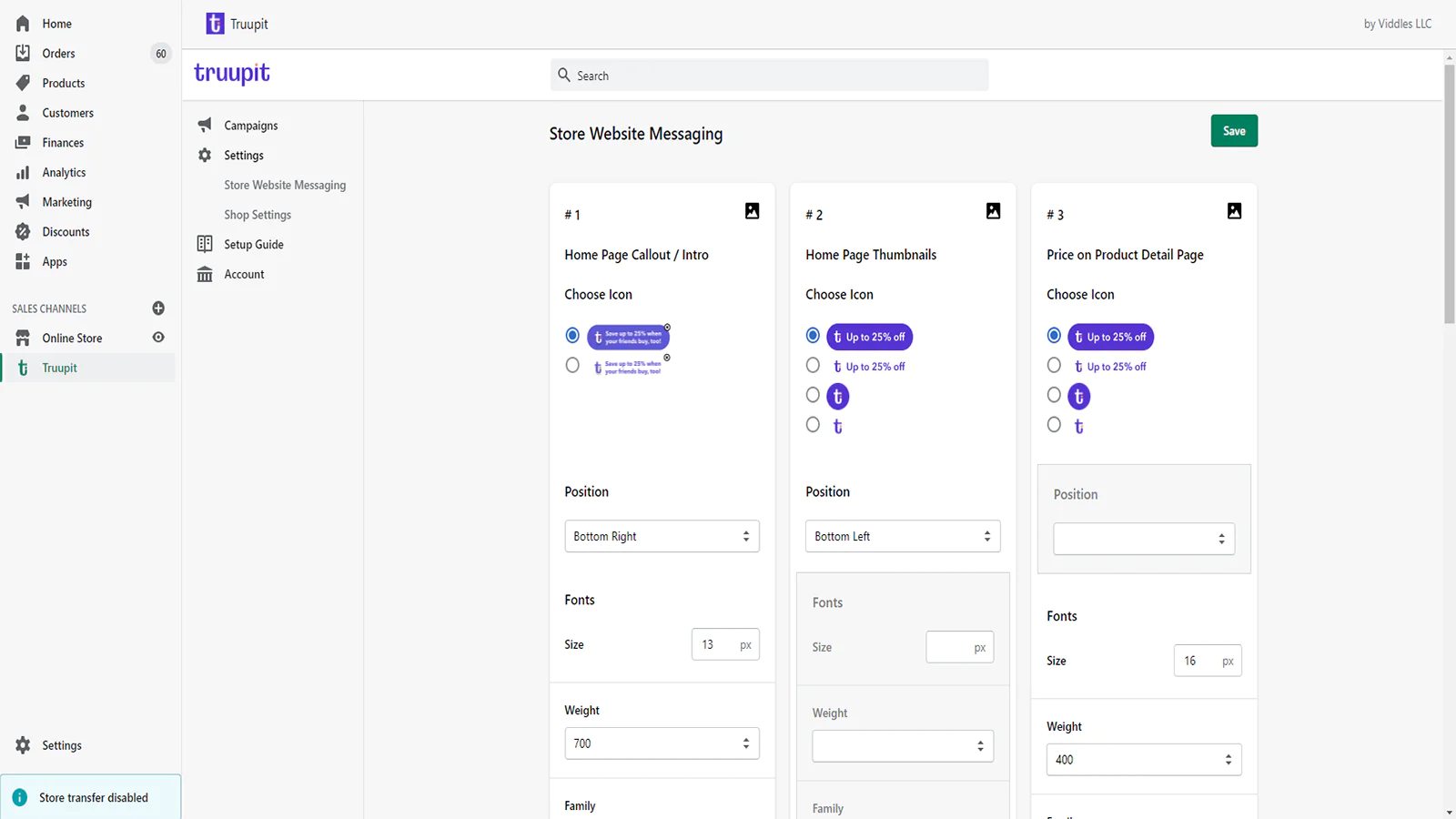
Task: Go to Discounts page
Action: click(66, 232)
